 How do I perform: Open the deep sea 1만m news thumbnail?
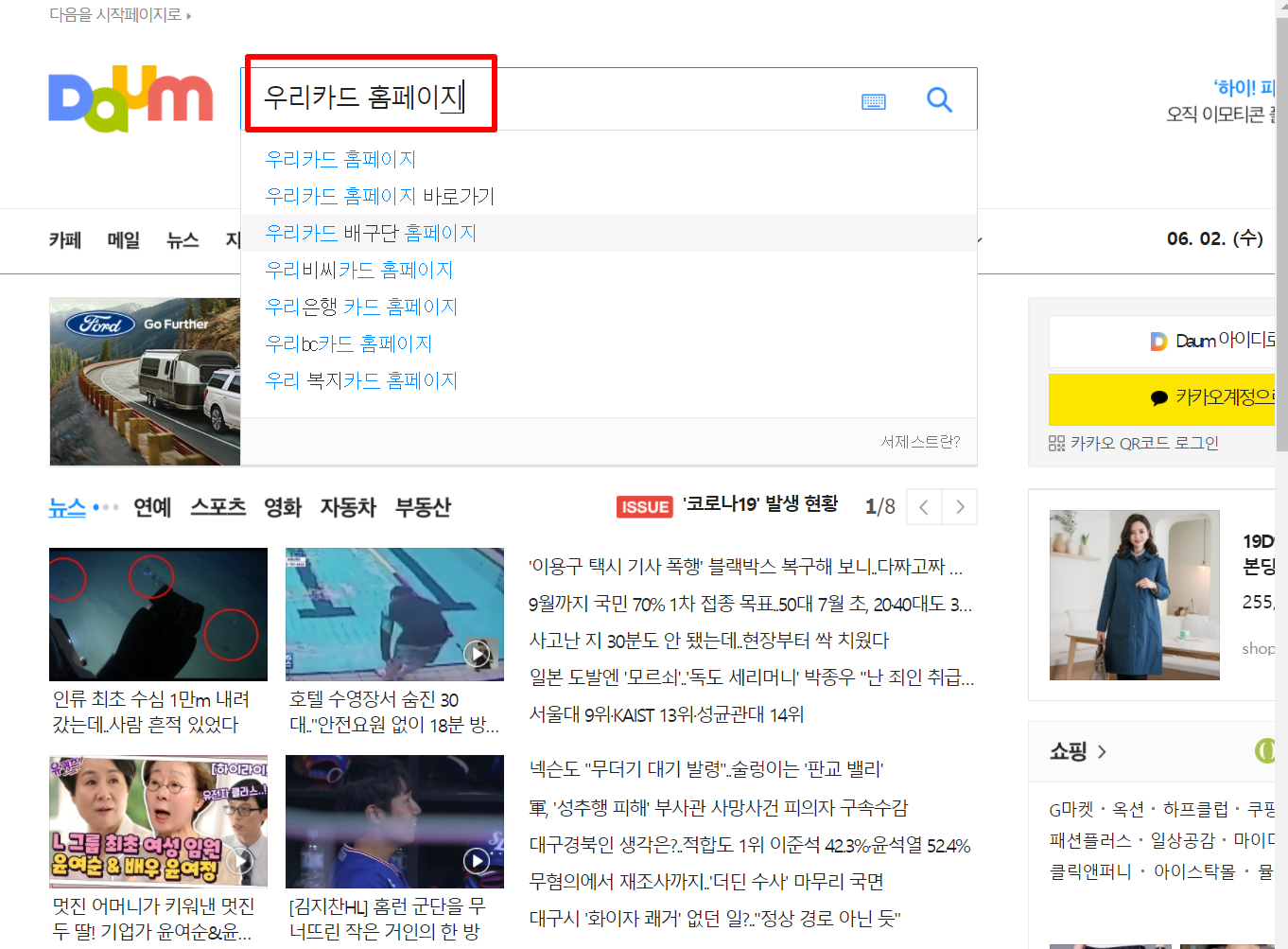pyautogui.click(x=158, y=614)
